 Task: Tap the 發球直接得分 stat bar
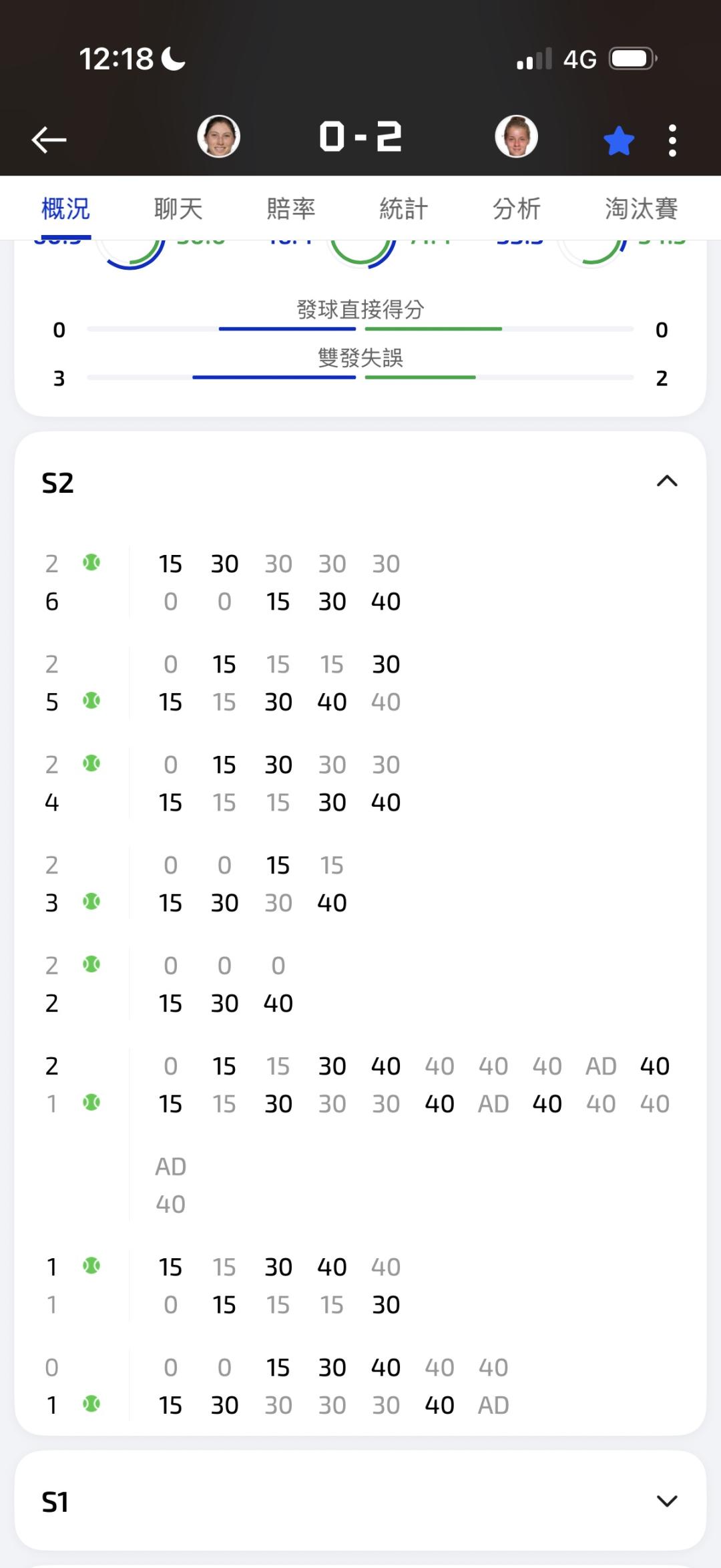click(360, 329)
